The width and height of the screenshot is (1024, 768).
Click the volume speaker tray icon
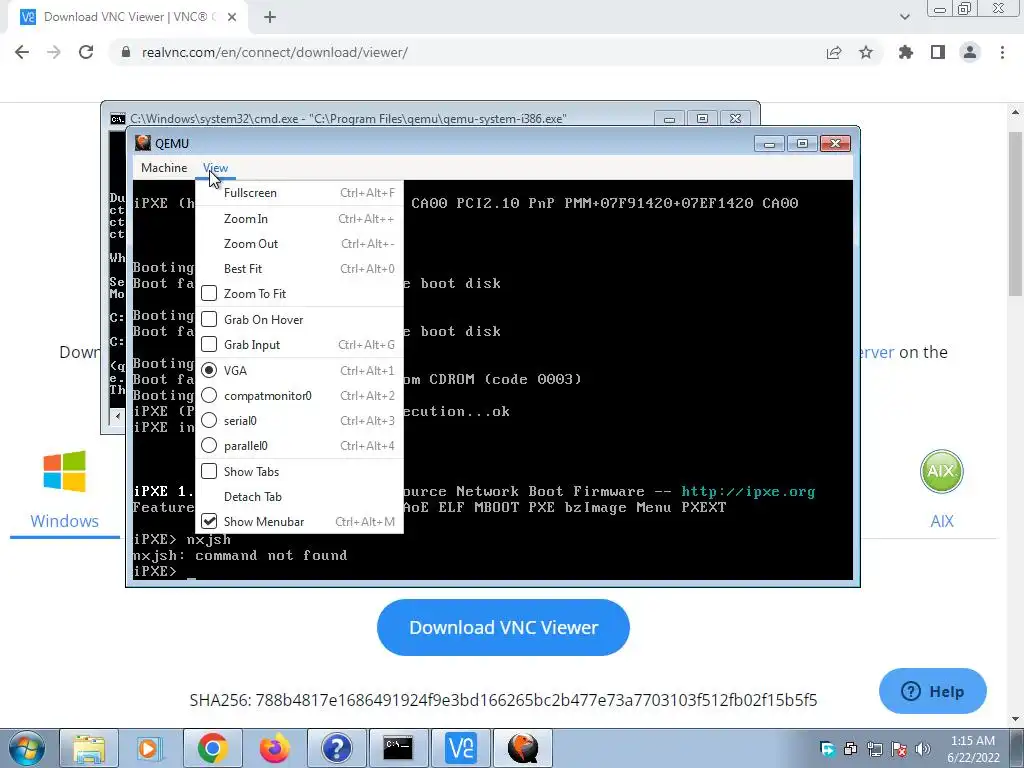(x=922, y=749)
